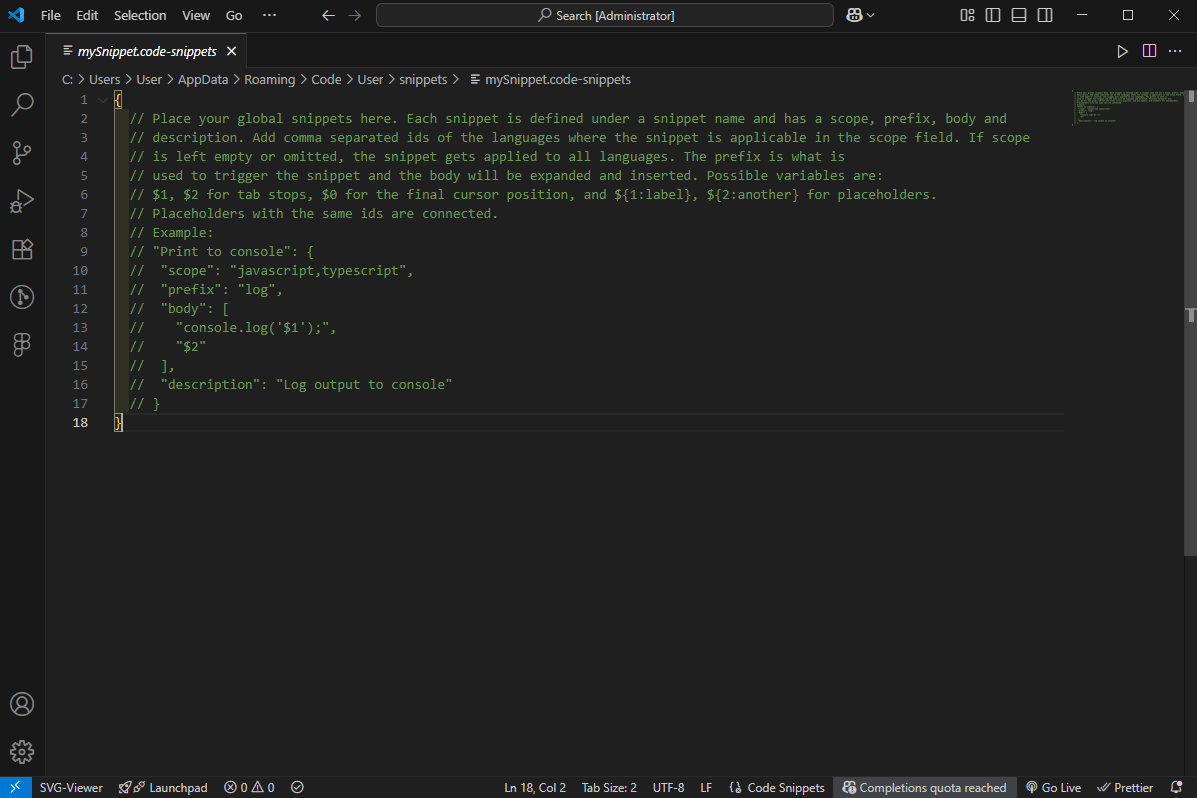
Task: Open the Source Control view
Action: pos(22,153)
